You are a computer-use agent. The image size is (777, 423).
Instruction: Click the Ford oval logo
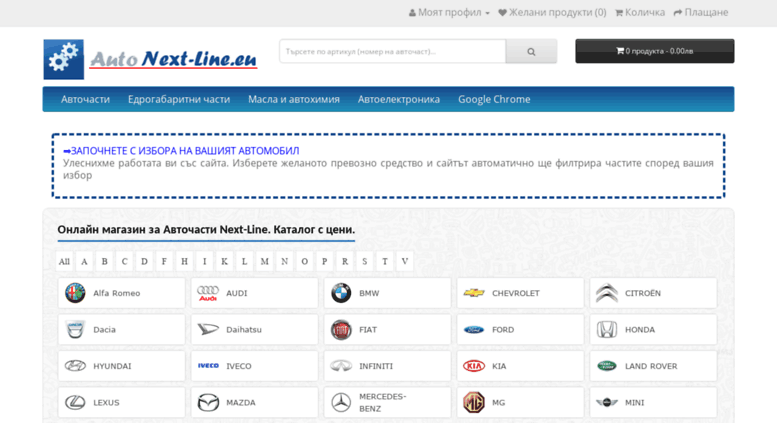474,329
